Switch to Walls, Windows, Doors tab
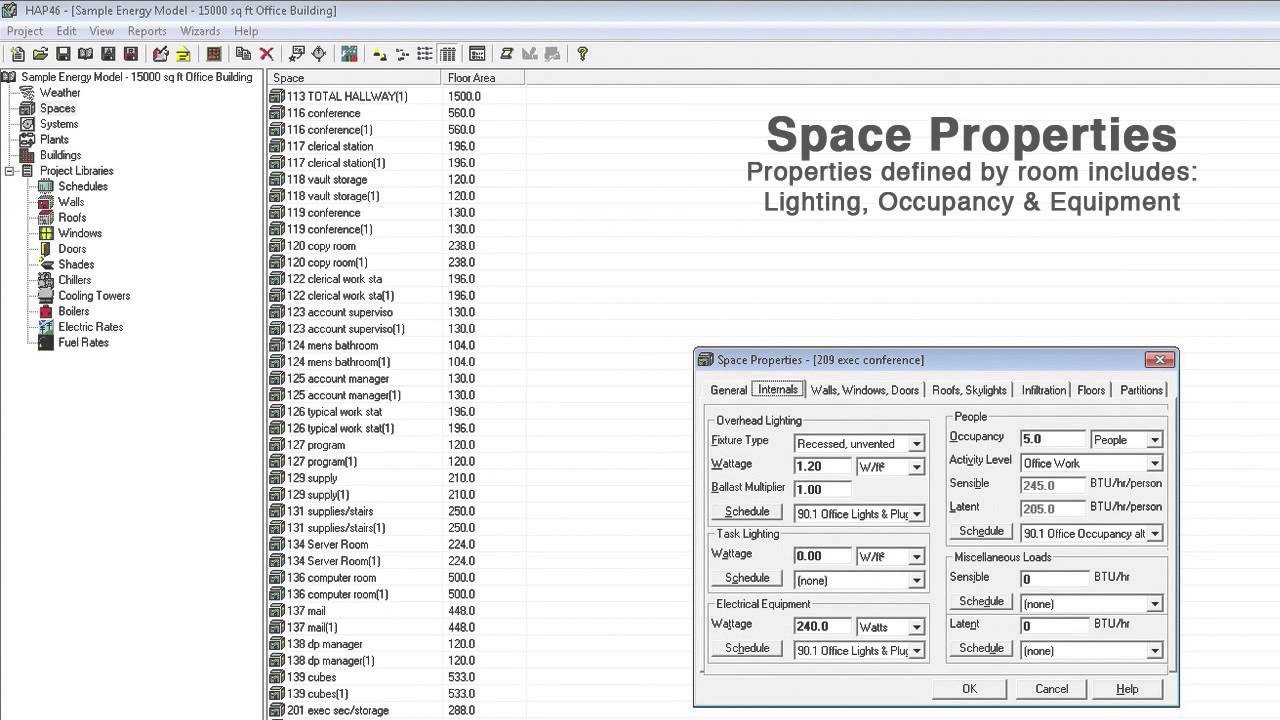This screenshot has width=1280, height=720. coord(864,390)
